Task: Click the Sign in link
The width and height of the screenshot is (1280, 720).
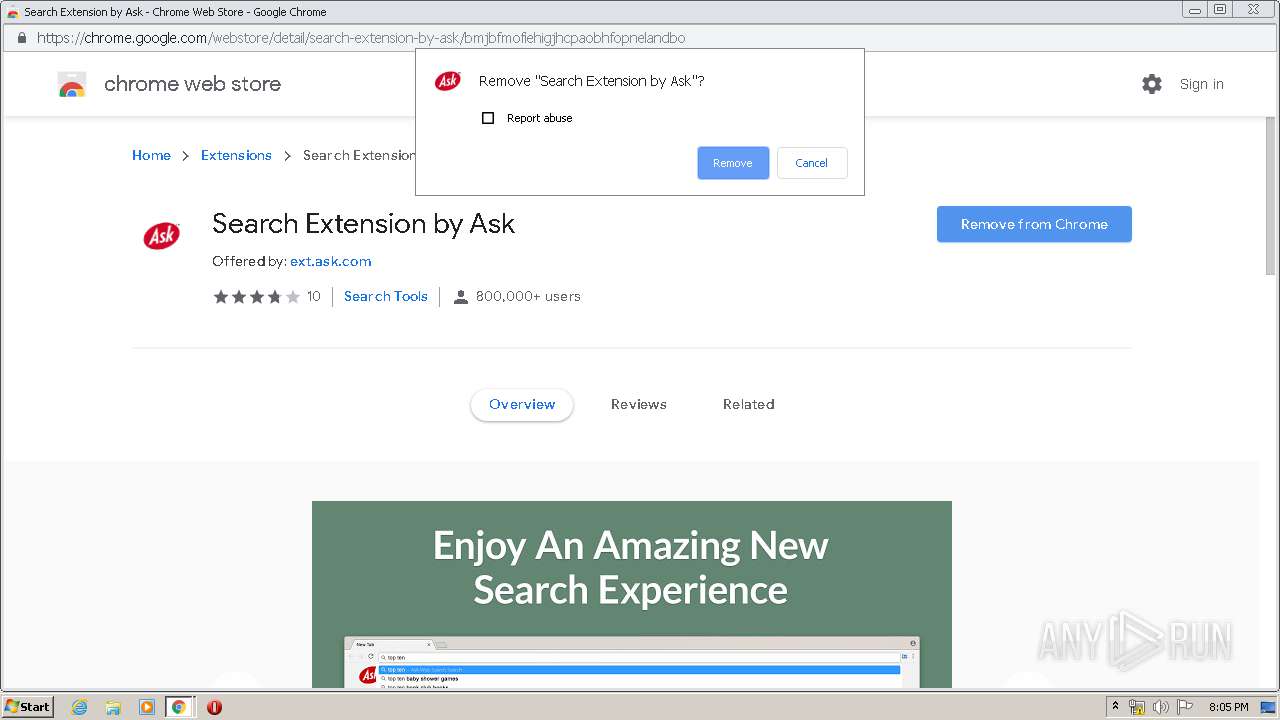Action: (x=1201, y=84)
